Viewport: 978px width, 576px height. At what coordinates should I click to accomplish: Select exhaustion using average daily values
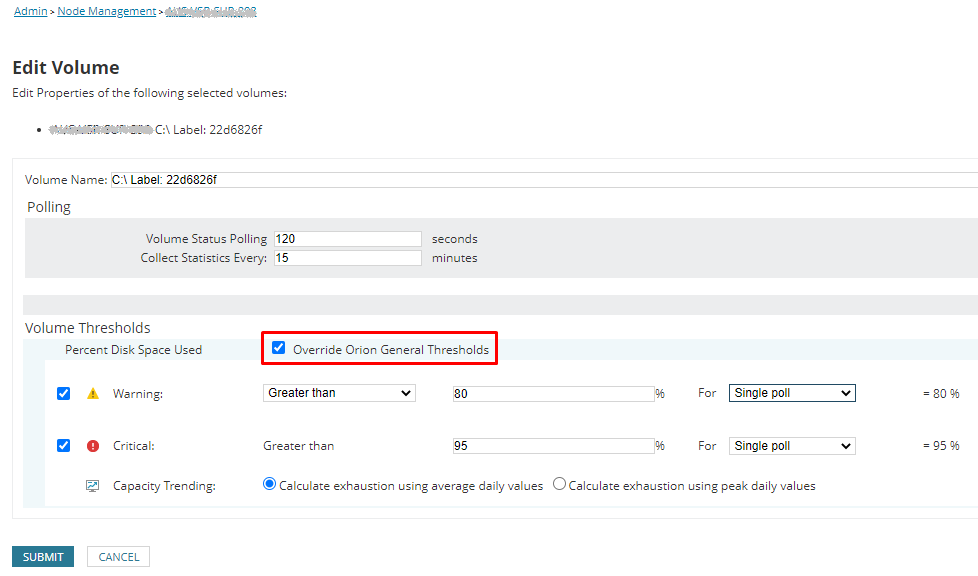(269, 484)
